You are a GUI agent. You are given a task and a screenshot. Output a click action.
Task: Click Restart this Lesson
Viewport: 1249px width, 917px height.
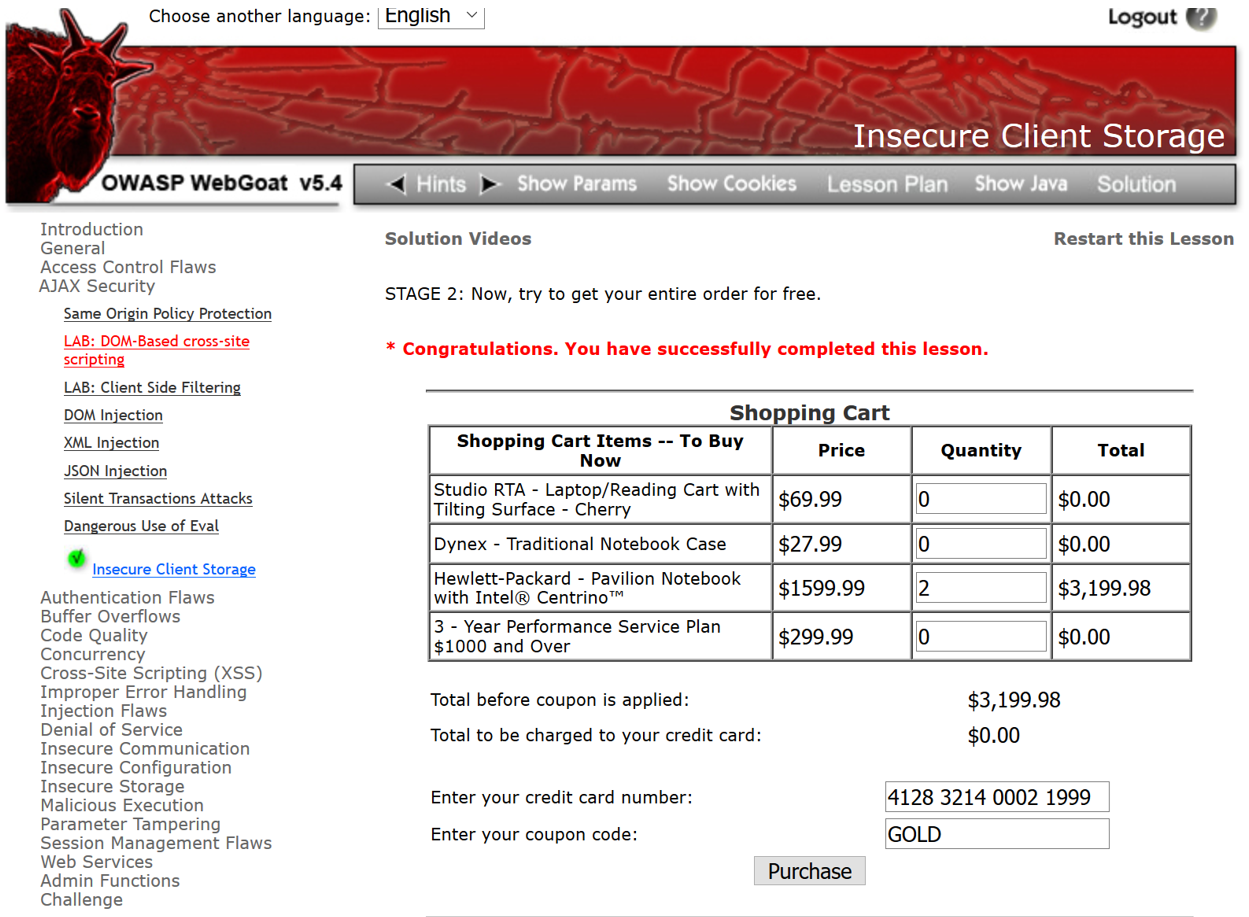click(x=1144, y=239)
